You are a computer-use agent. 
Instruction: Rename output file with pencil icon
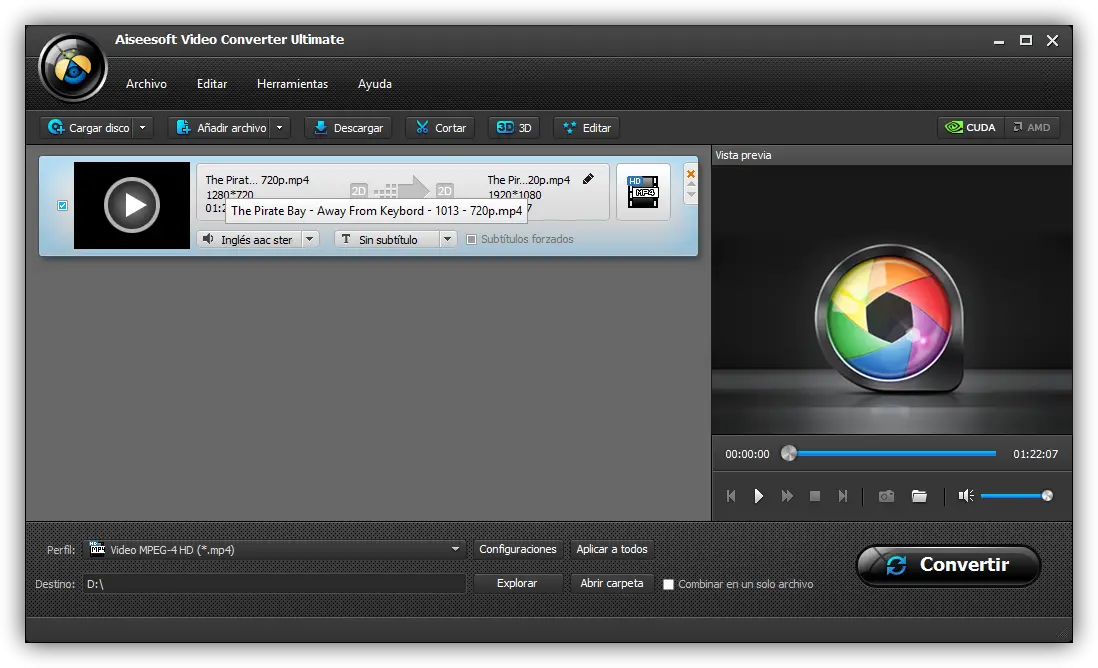tap(588, 179)
